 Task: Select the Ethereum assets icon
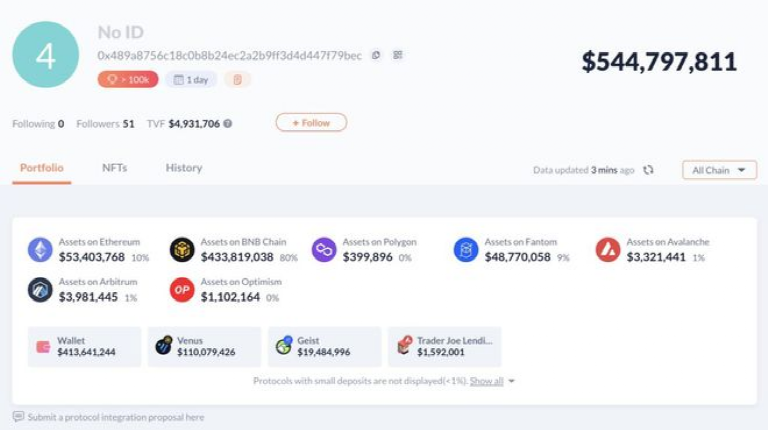pos(40,249)
